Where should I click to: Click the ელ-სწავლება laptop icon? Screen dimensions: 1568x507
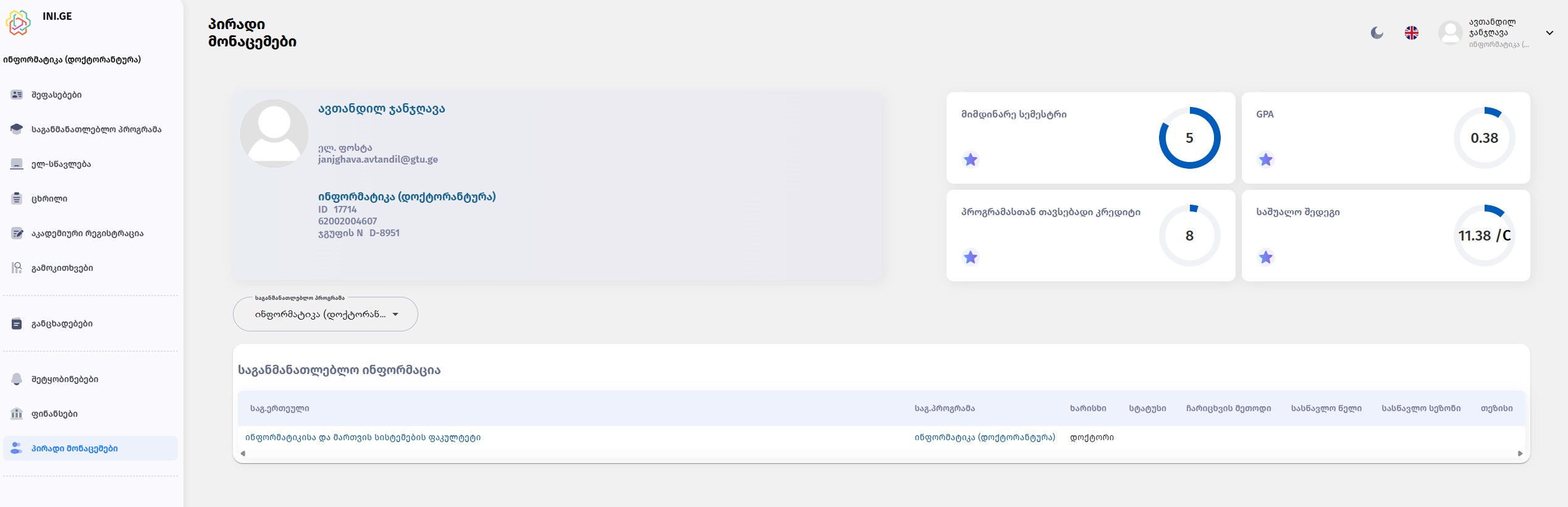[17, 164]
